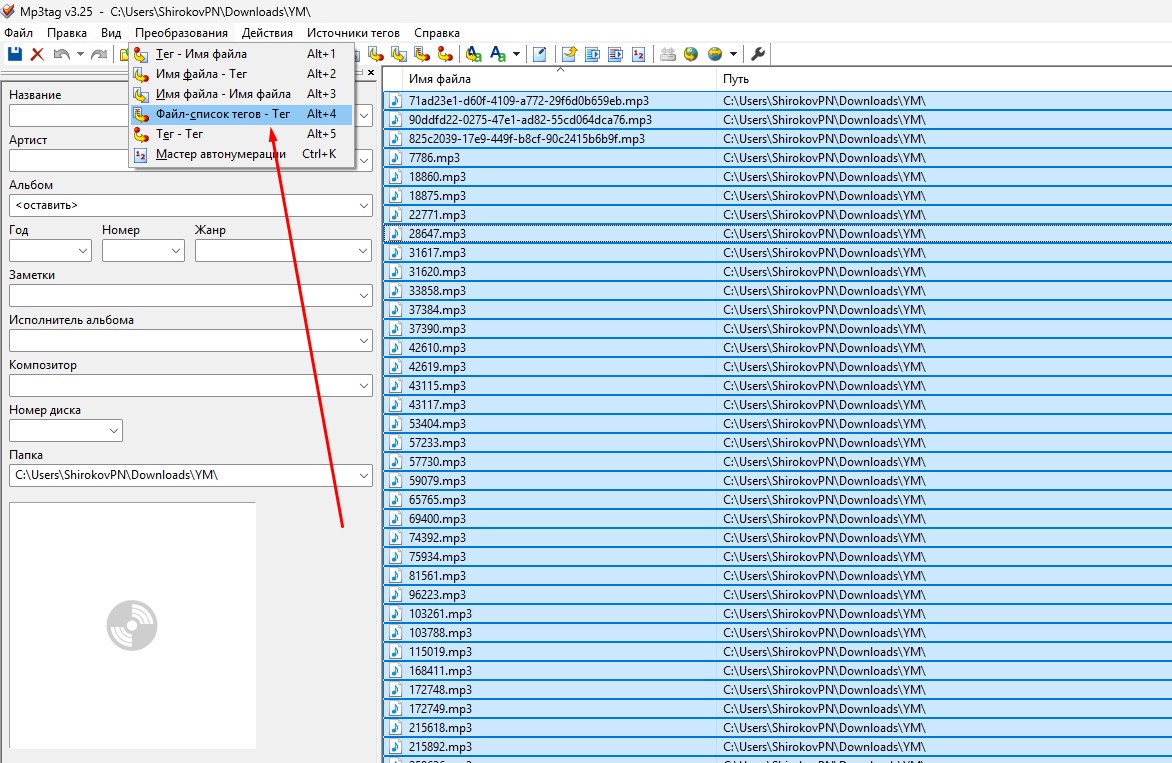Click the album cover art placeholder

132,625
